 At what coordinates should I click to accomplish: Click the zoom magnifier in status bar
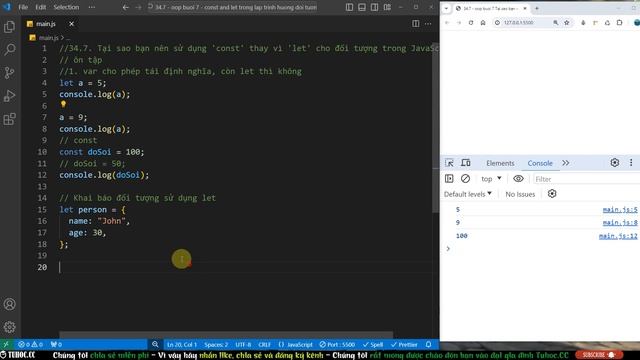click(155, 344)
